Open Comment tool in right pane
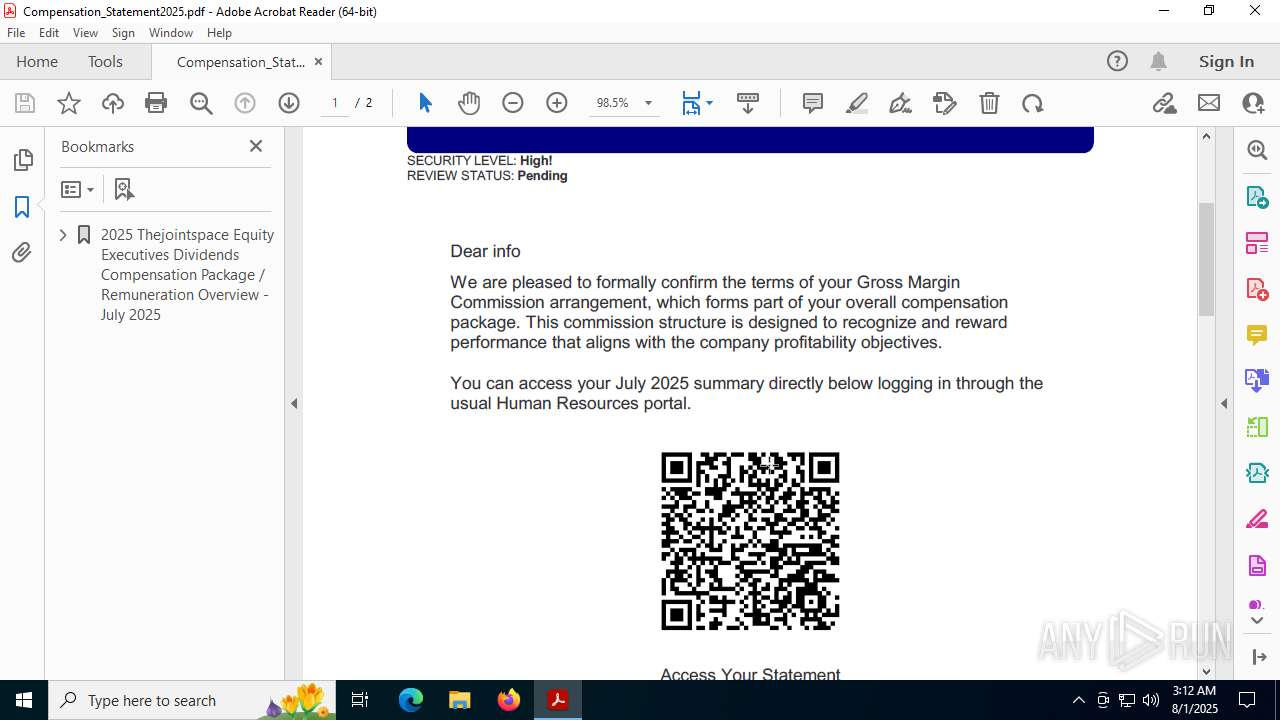1280x720 pixels. click(x=1257, y=335)
